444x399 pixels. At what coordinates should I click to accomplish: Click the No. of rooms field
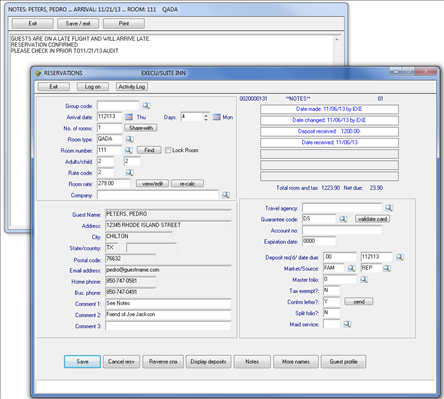tap(110, 128)
